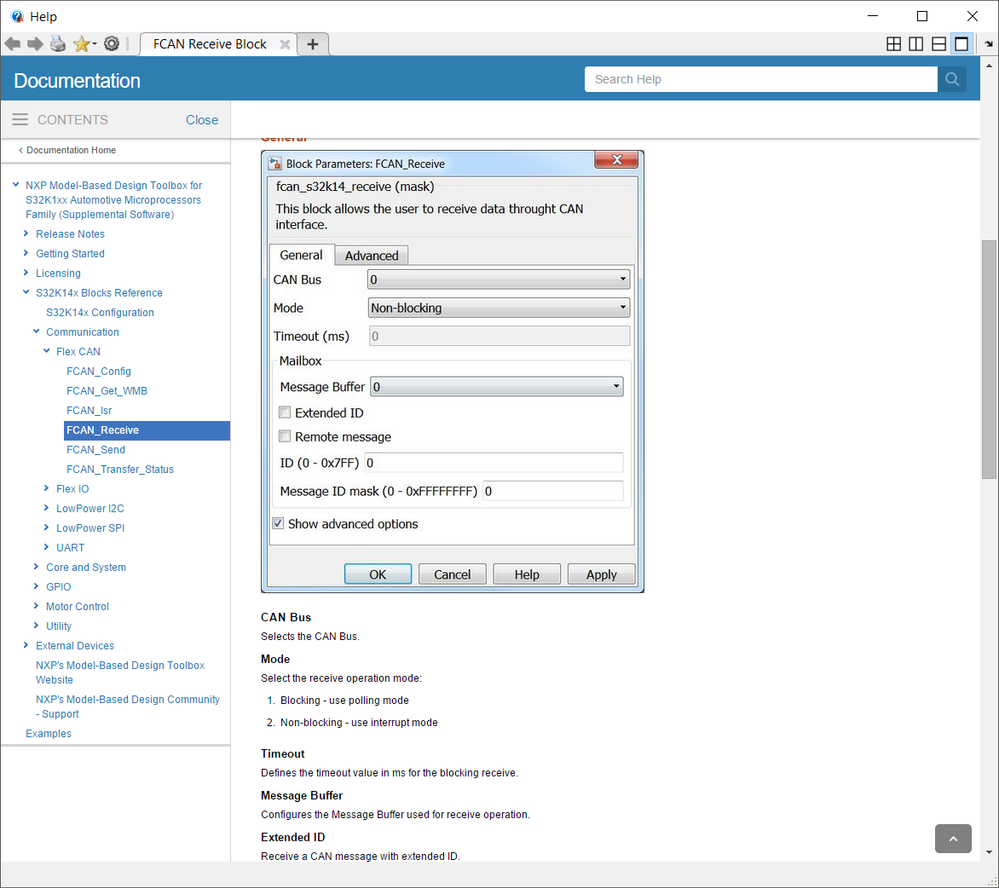Expand the Getting Started tree node
This screenshot has height=888, width=999.
pos(26,253)
